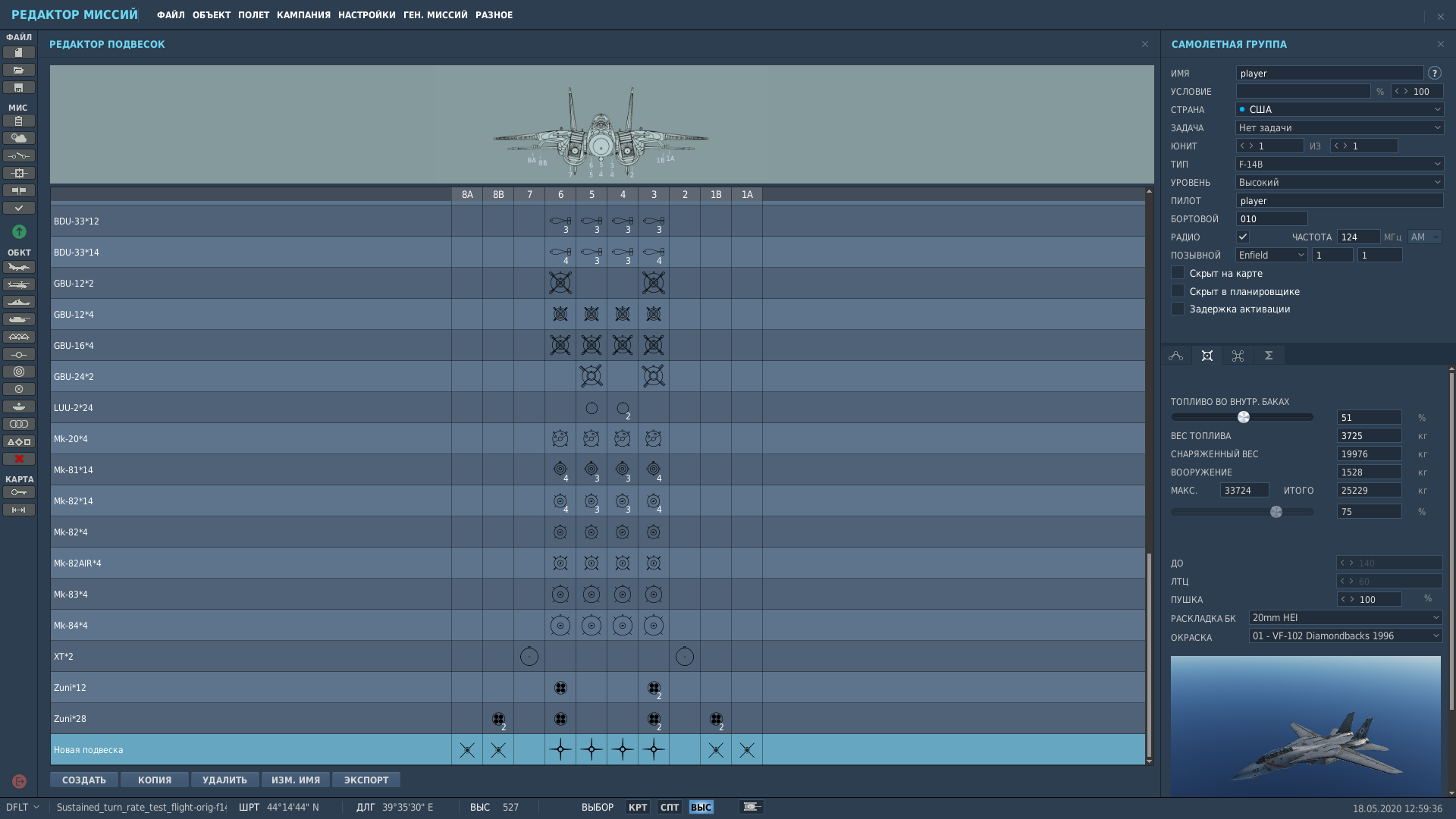Adjust the internal fuel slider handle

(1244, 417)
